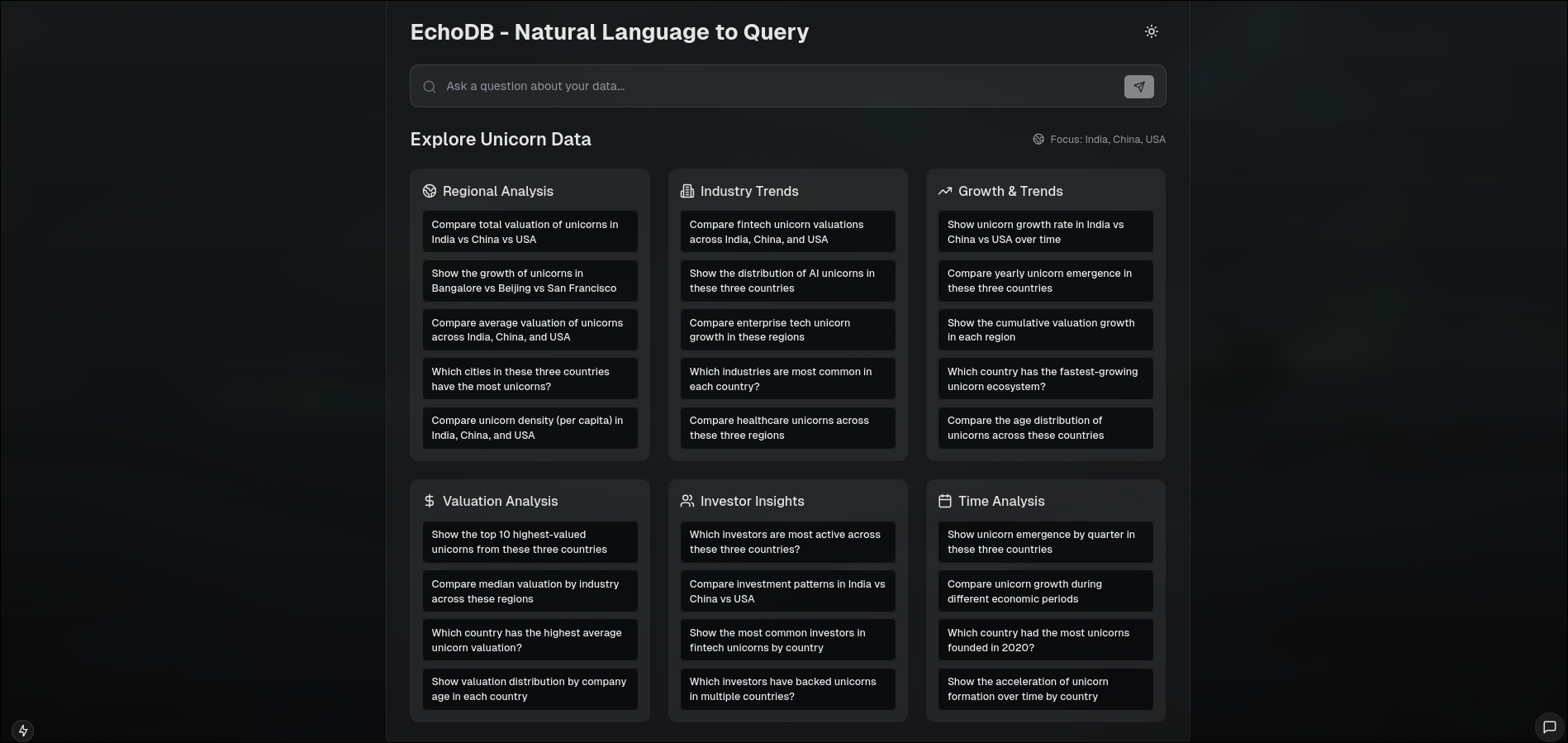The width and height of the screenshot is (1568, 743).
Task: Click the building icon beside Industry Trends
Action: [687, 191]
